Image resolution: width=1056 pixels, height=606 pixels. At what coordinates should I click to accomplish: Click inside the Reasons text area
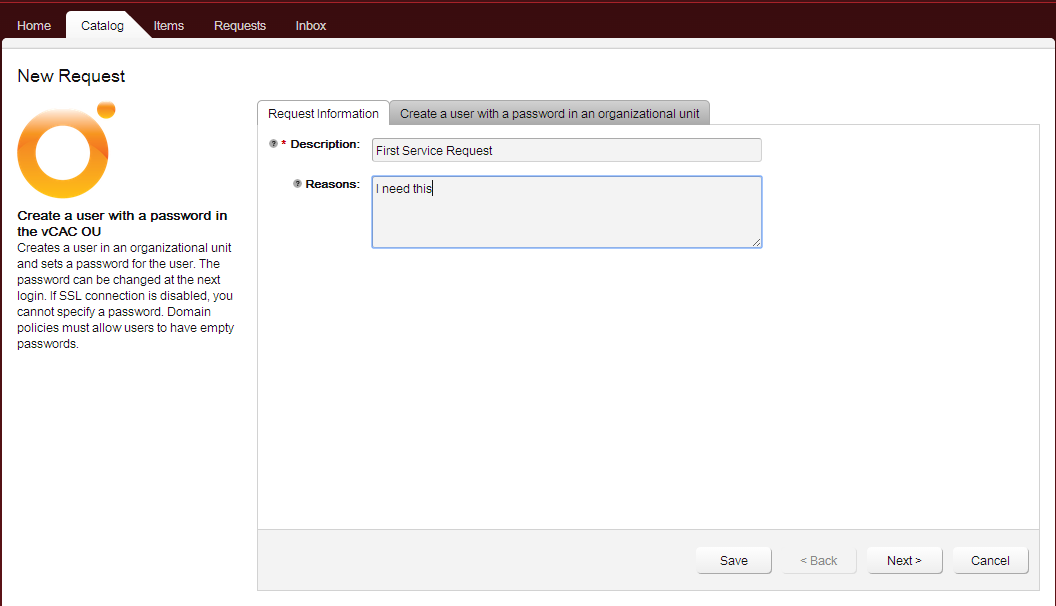click(566, 212)
